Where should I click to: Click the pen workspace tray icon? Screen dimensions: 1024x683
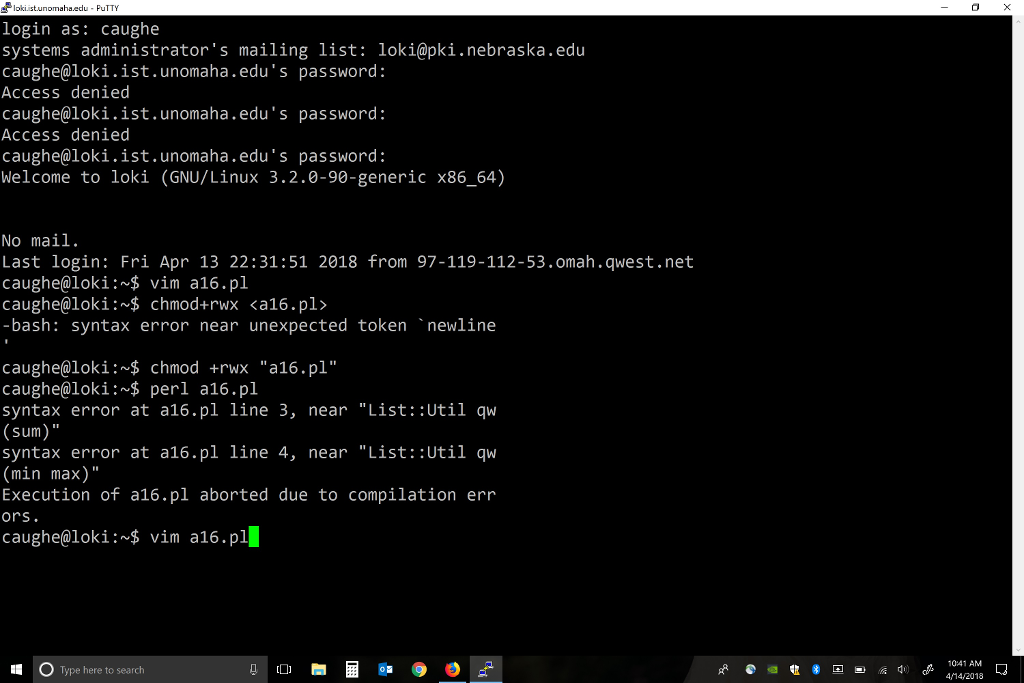click(928, 669)
